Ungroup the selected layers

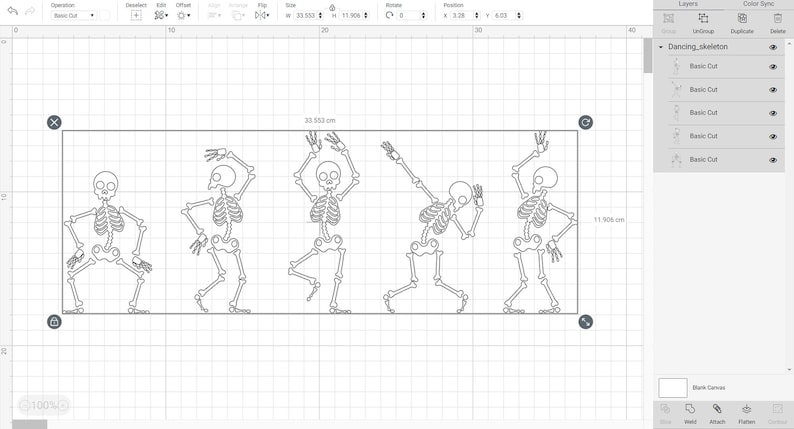pos(703,18)
